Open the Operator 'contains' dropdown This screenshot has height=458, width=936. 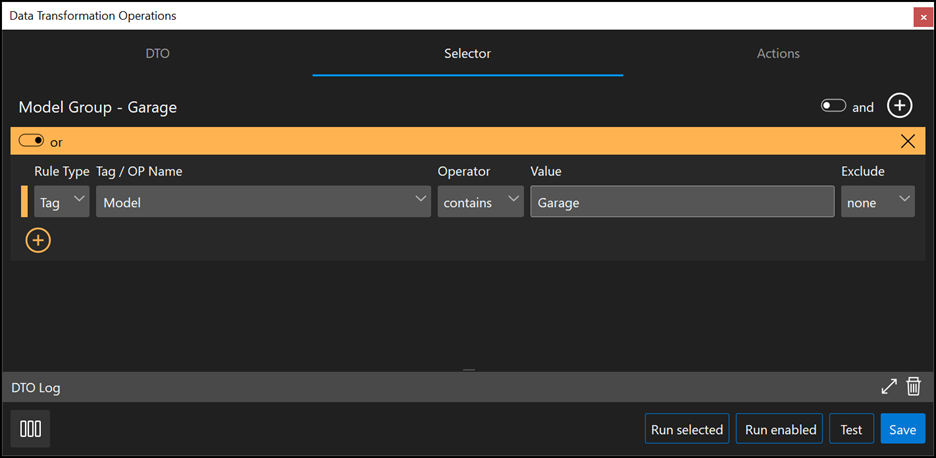[x=480, y=202]
